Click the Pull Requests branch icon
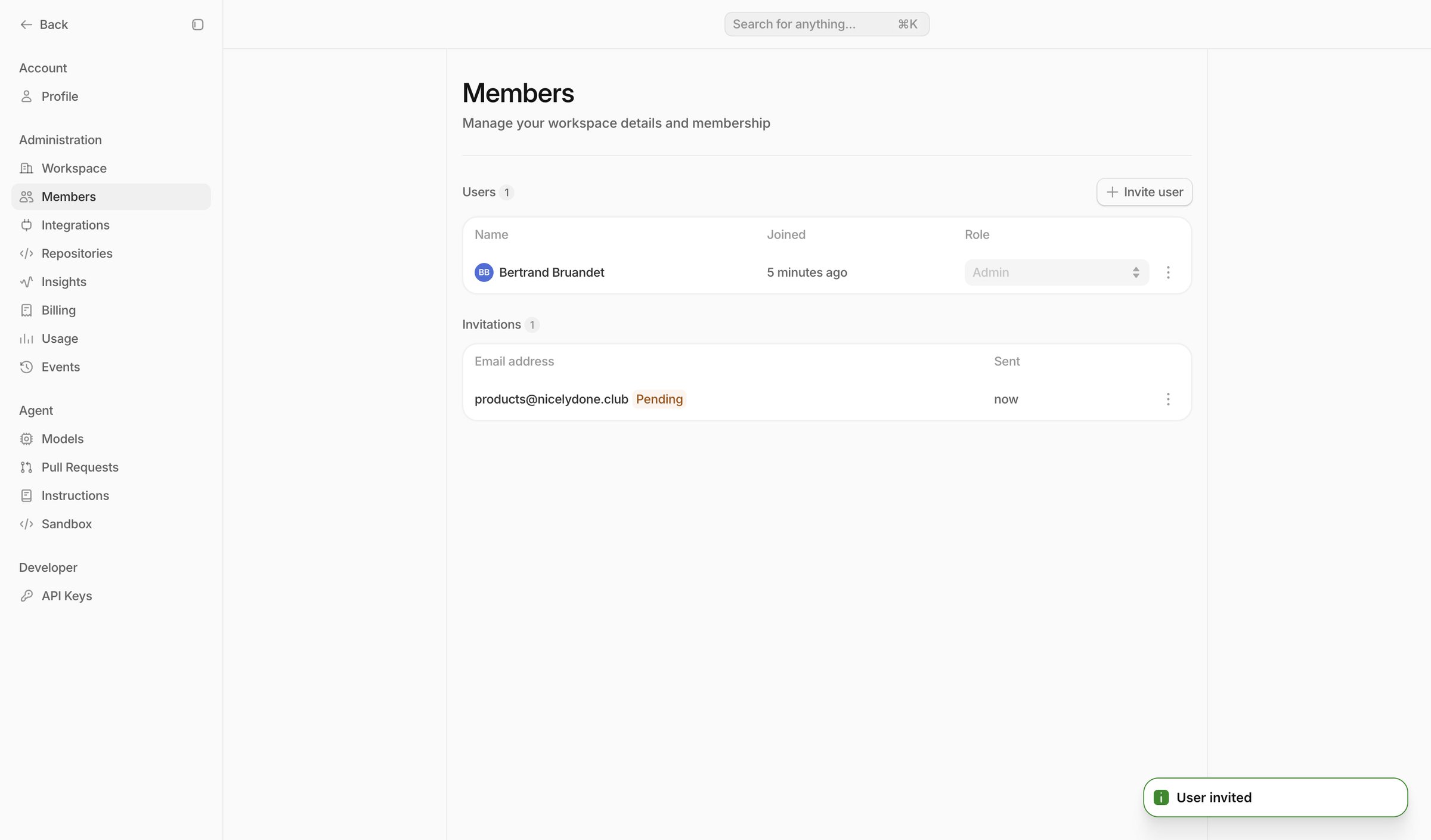The height and width of the screenshot is (840, 1431). (x=26, y=467)
